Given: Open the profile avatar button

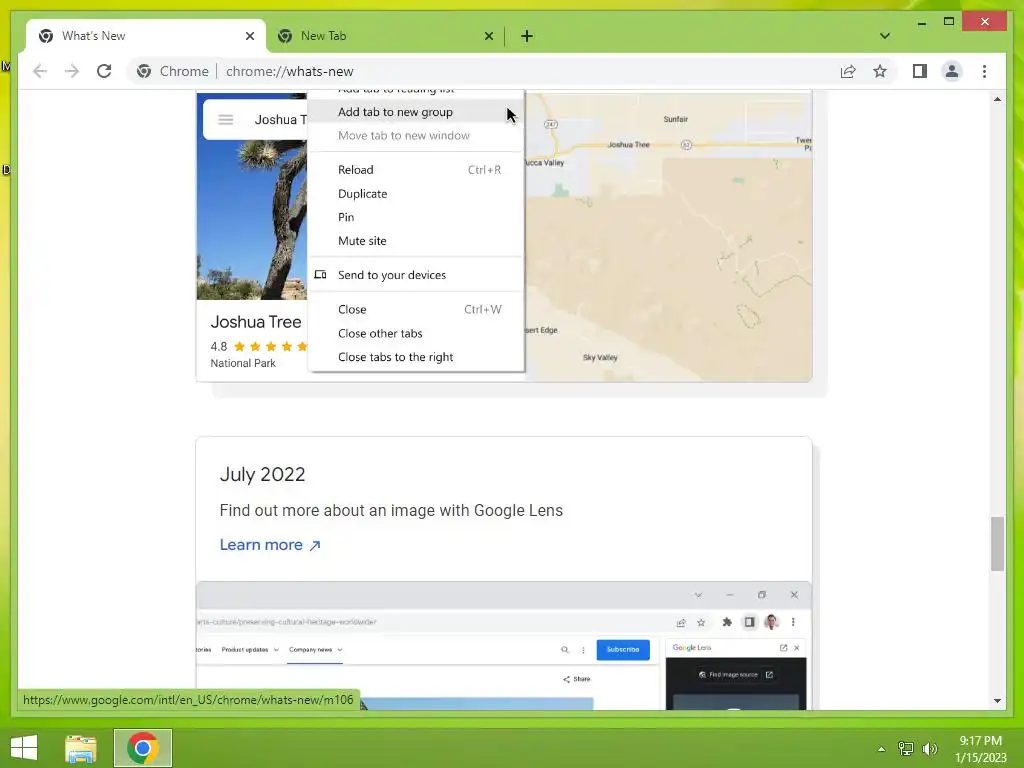Looking at the screenshot, I should [x=952, y=71].
